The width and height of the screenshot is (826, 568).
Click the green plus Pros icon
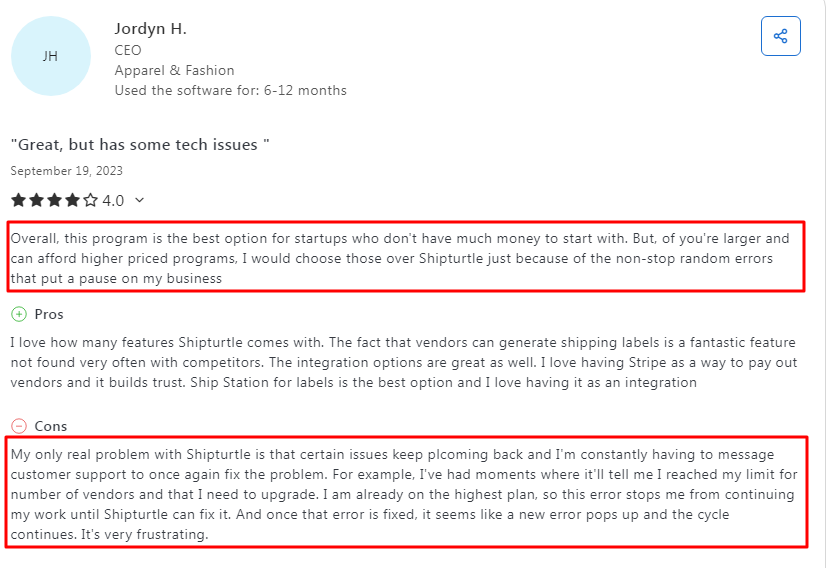coord(19,314)
